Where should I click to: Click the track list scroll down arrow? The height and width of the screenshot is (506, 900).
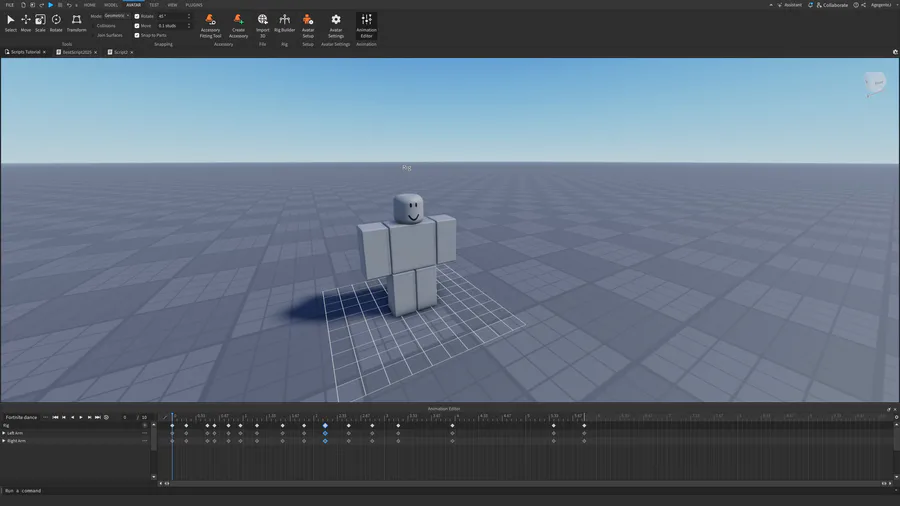click(x=153, y=476)
